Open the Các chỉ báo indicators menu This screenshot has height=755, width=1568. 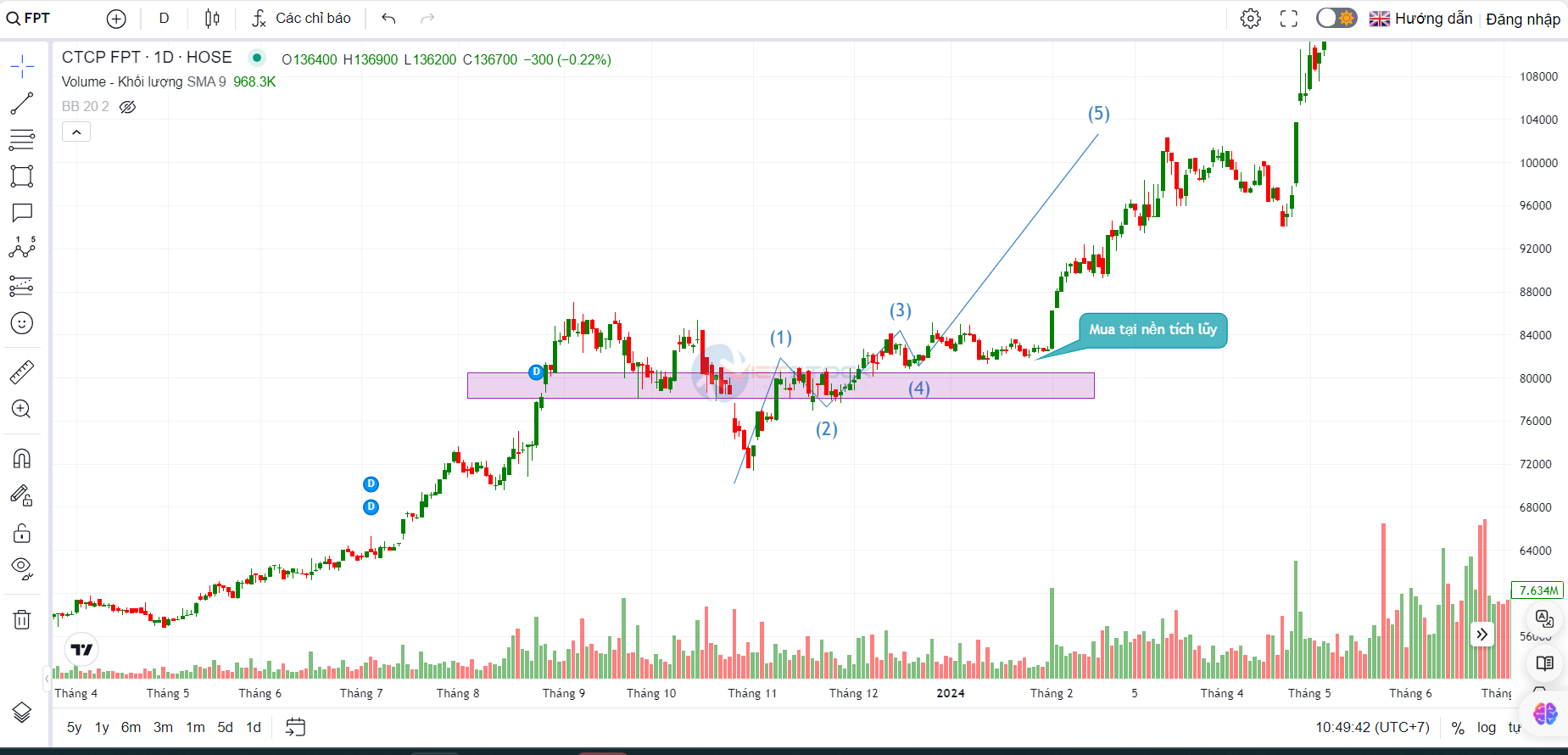[x=302, y=18]
